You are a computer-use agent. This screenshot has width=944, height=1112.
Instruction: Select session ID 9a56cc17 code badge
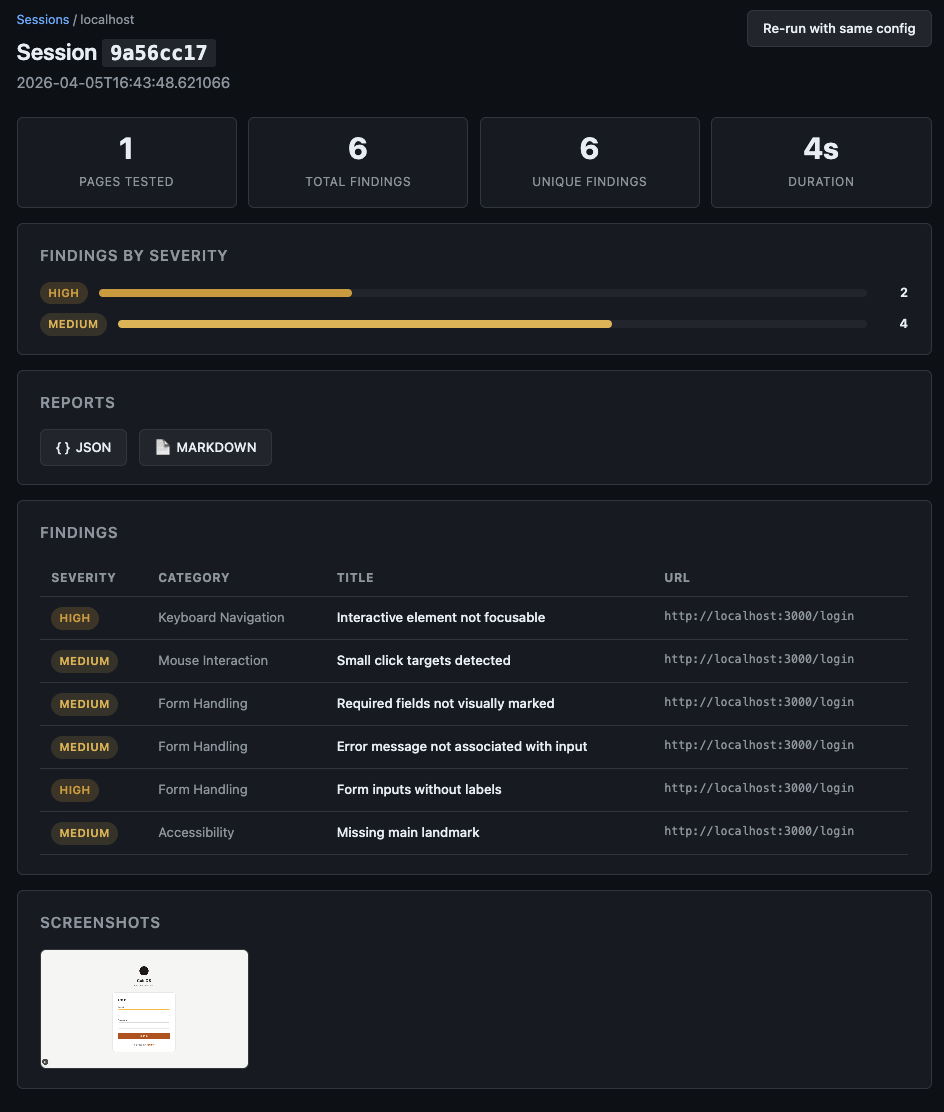[x=159, y=53]
